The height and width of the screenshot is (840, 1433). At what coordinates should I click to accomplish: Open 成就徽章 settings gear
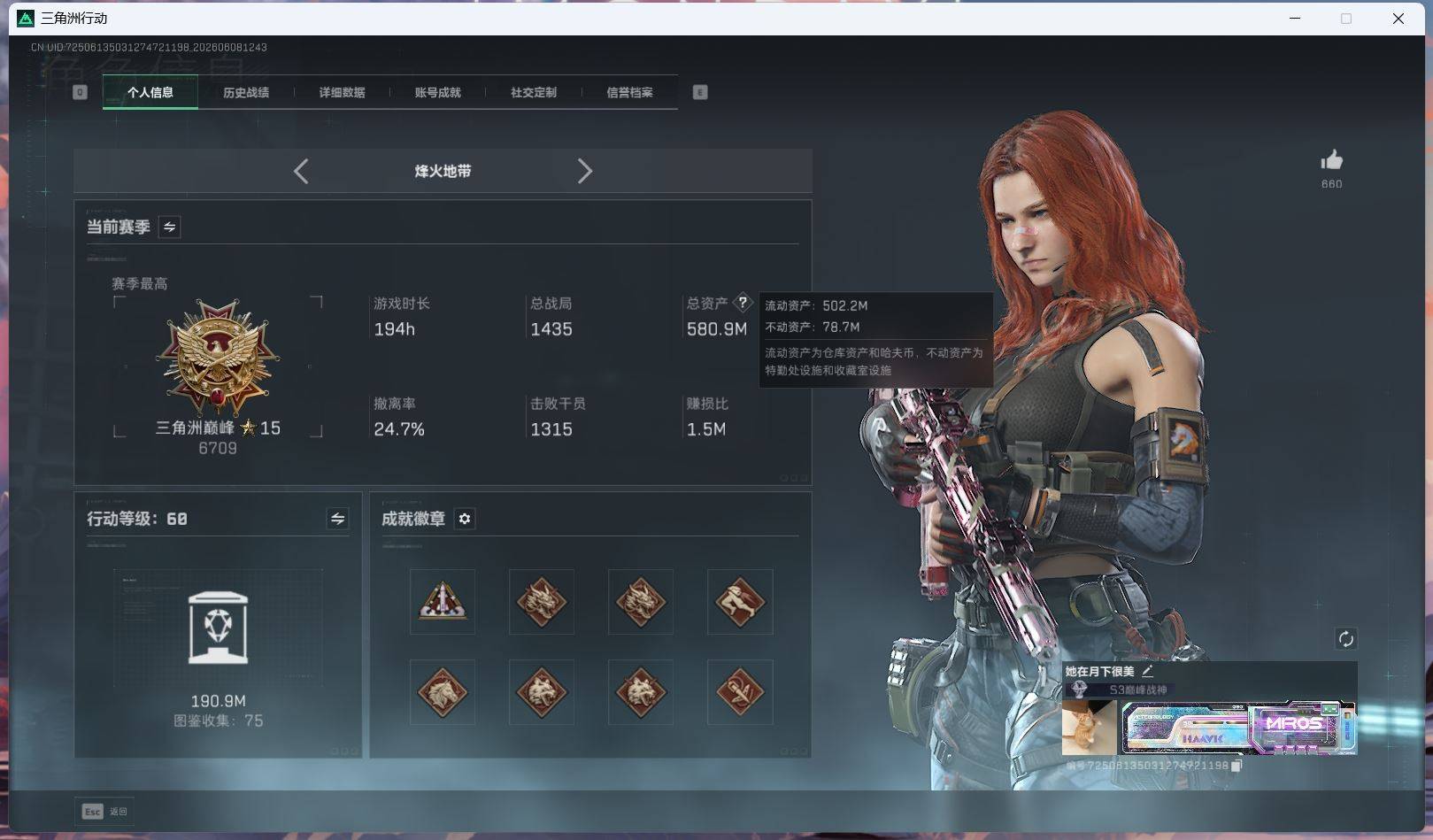pos(465,519)
